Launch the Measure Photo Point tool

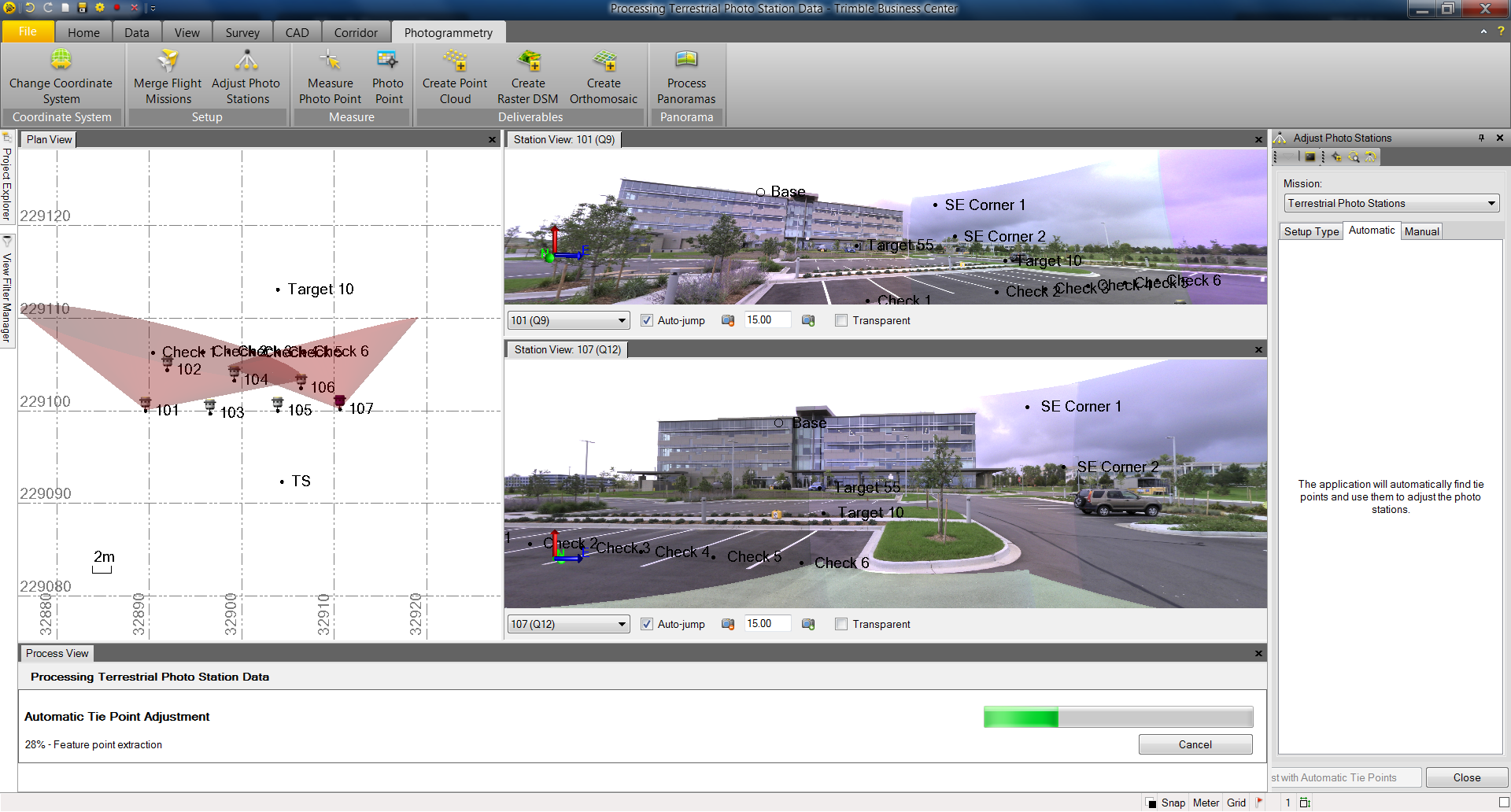point(330,61)
